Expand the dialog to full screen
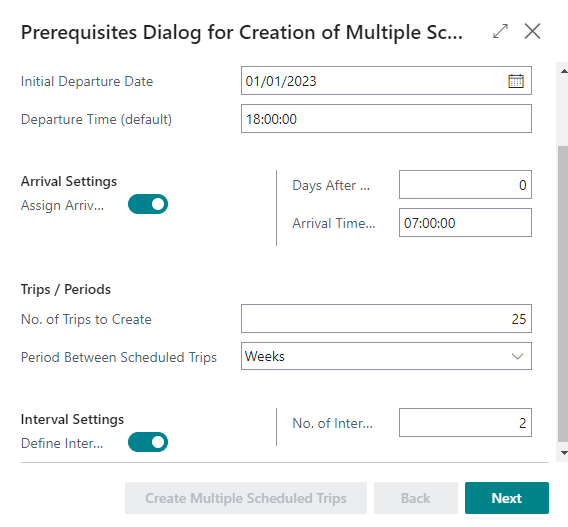This screenshot has height=527, width=568. [500, 31]
